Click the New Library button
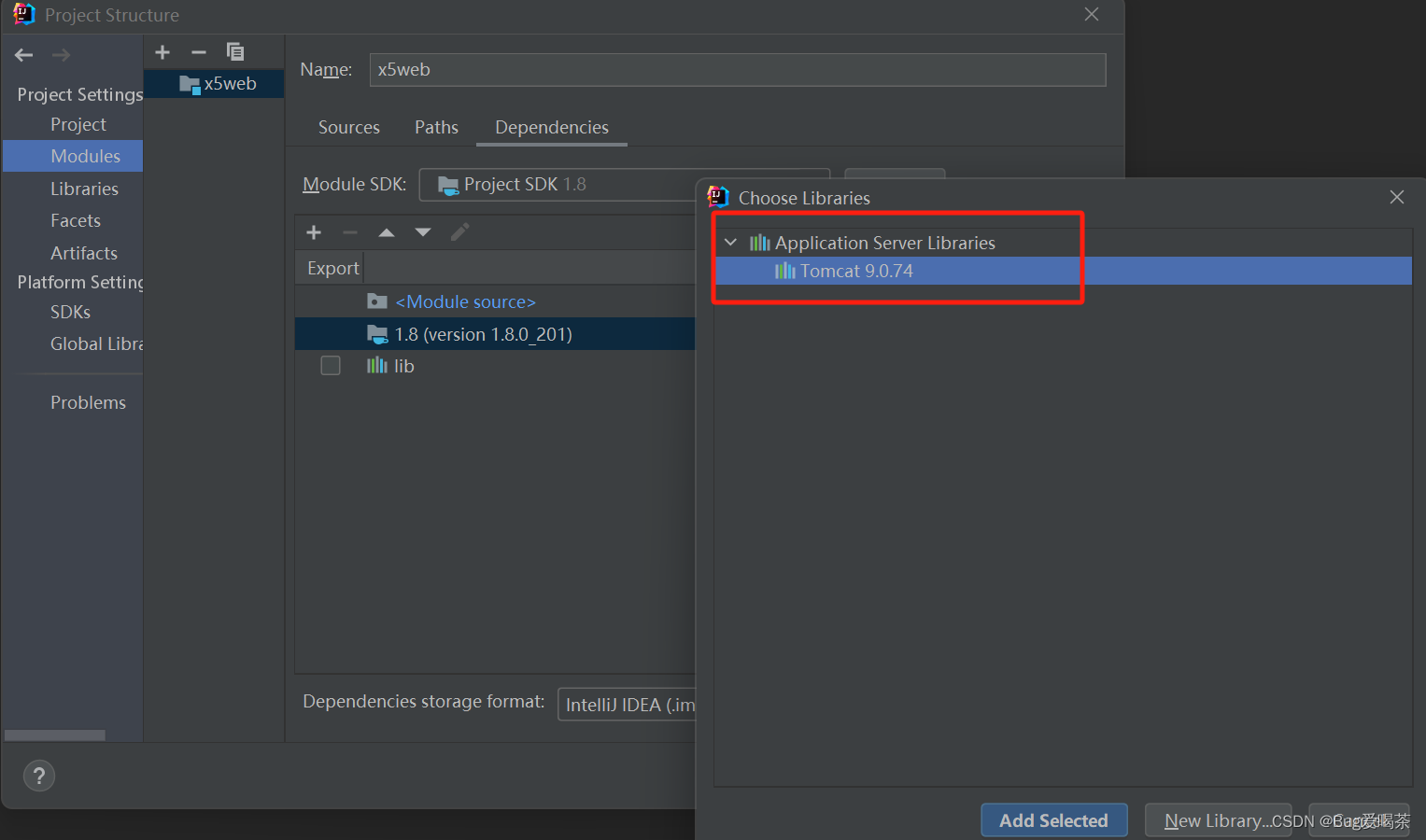Image resolution: width=1426 pixels, height=840 pixels. 1219,820
